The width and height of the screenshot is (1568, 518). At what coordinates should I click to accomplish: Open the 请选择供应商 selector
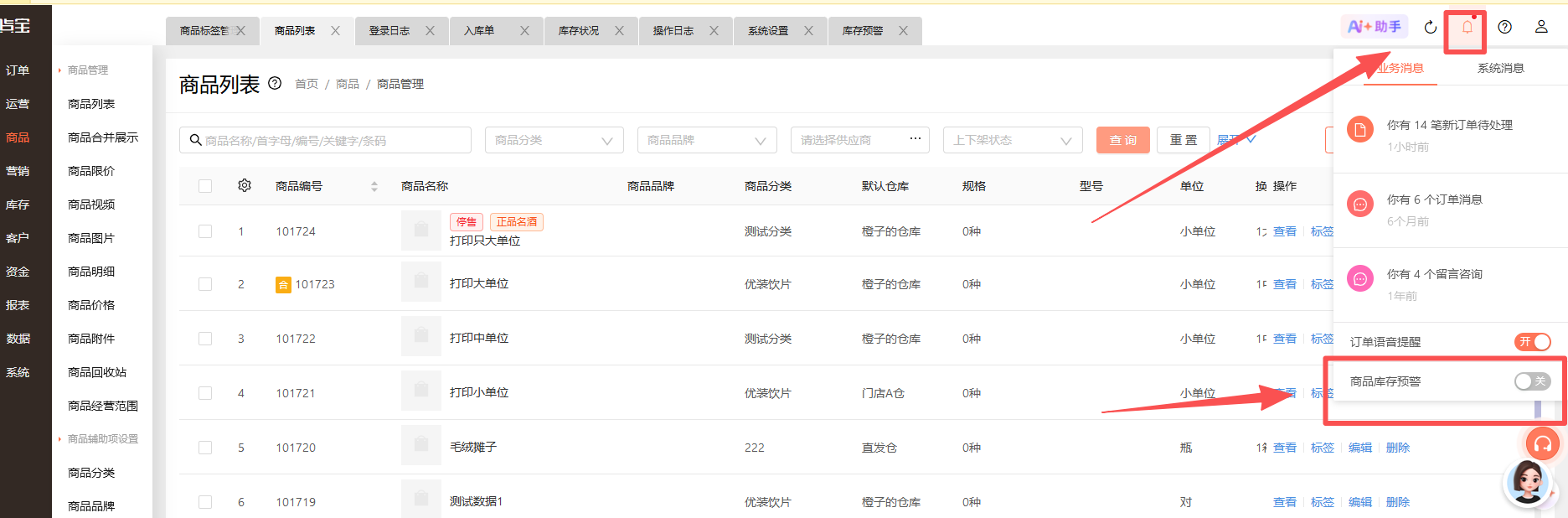(x=860, y=140)
